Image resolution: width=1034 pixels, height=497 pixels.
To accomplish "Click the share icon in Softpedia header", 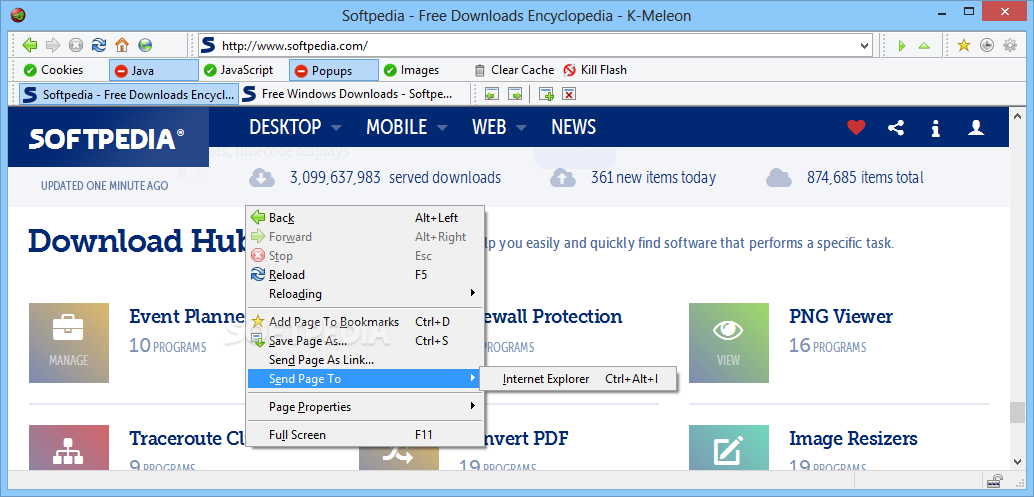I will pos(896,128).
